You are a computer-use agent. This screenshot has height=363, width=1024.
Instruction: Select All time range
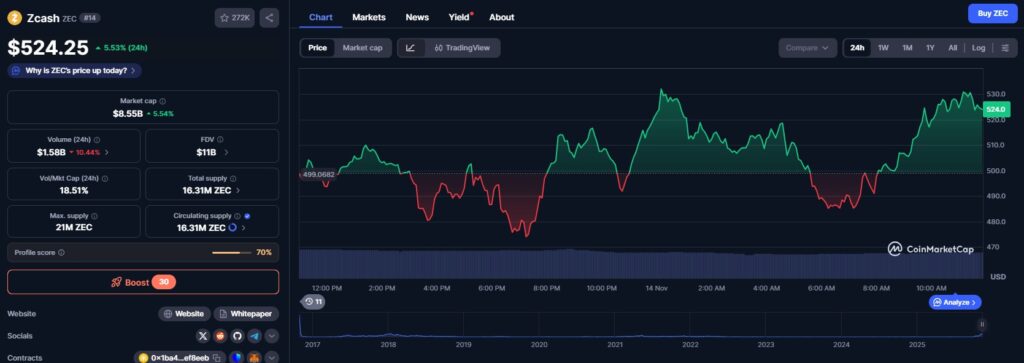[x=953, y=48]
